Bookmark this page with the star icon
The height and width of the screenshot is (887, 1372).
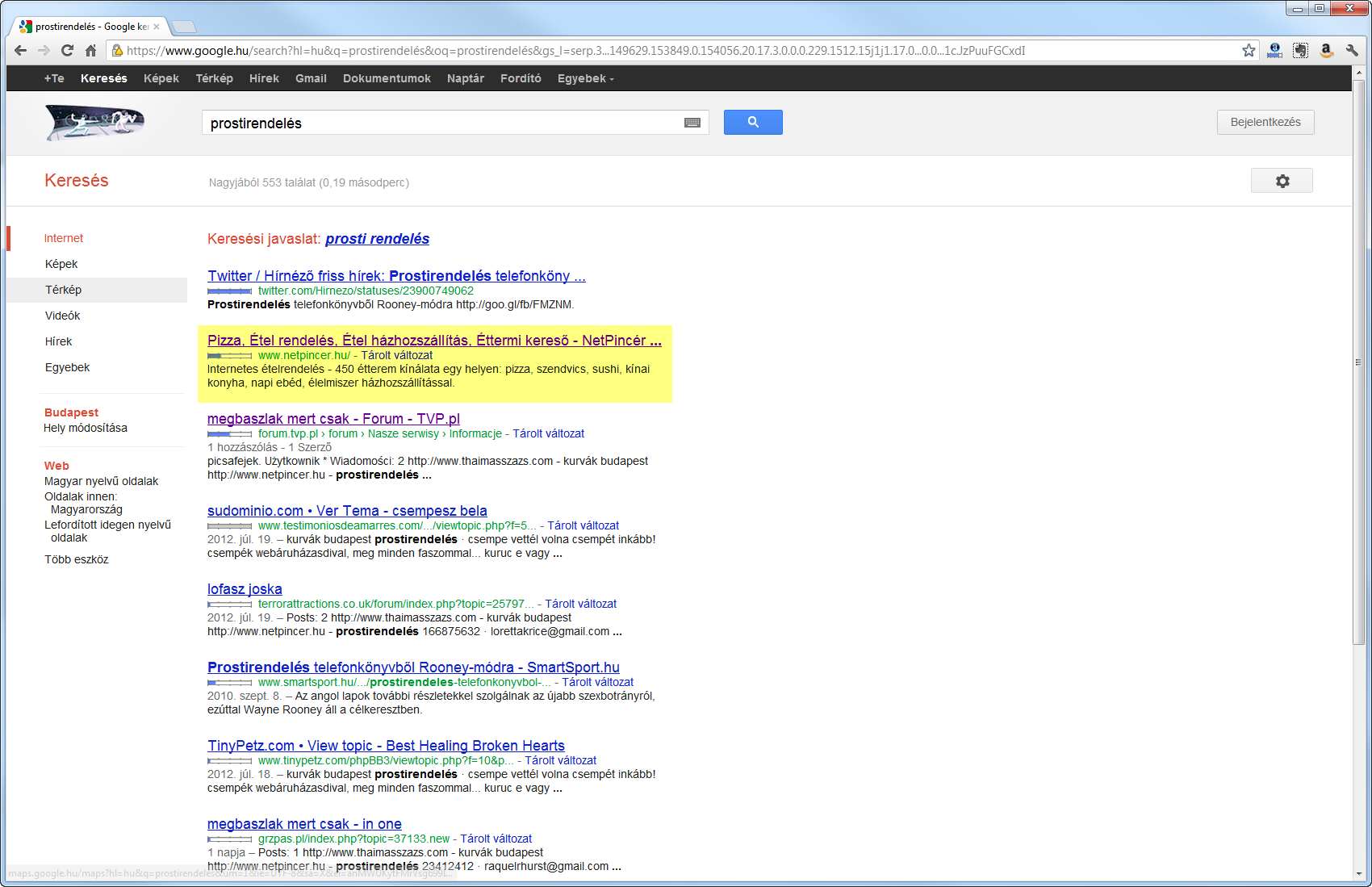[x=1249, y=50]
